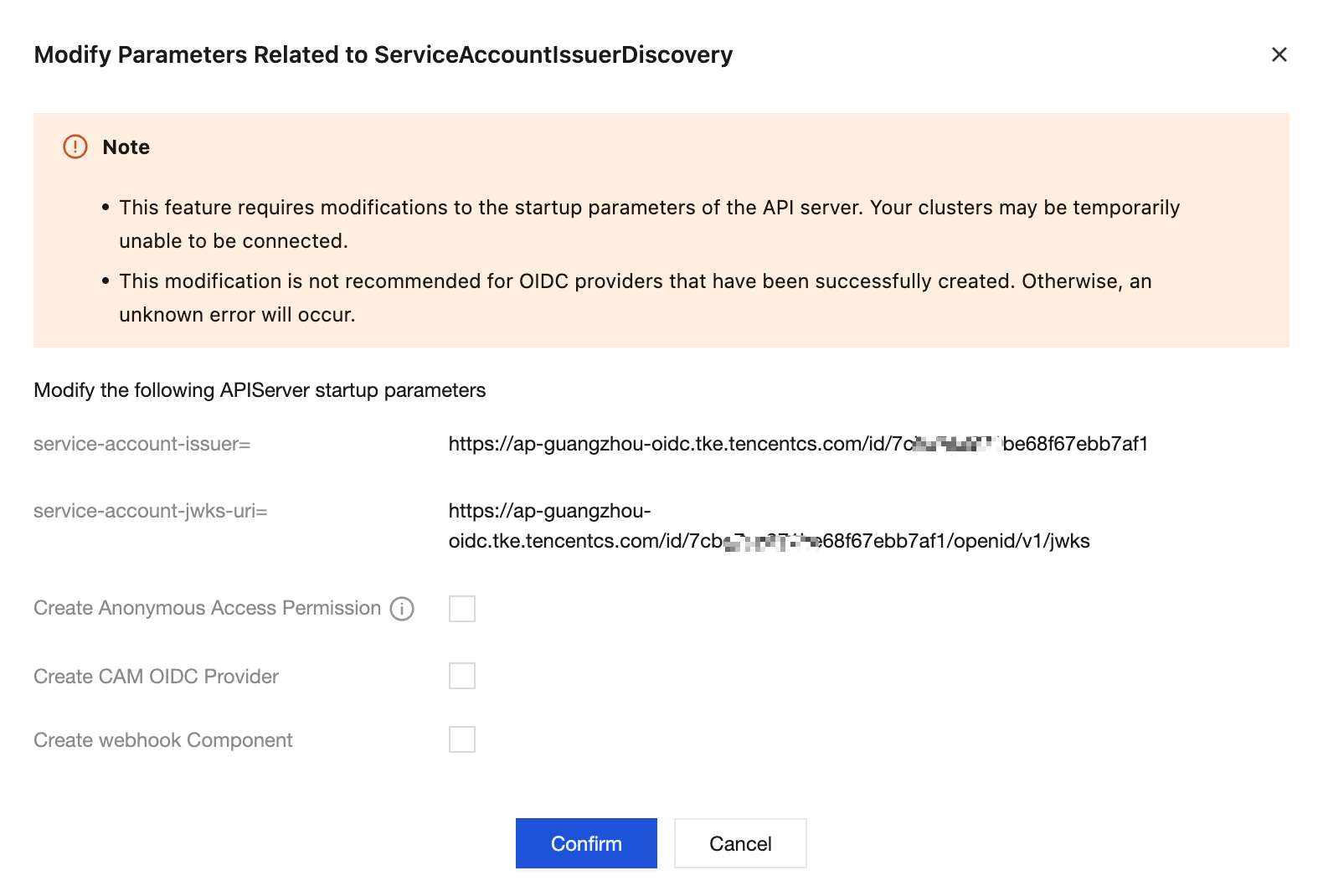Check the Create webhook Component box
Screen dimensions: 1323x896
(x=462, y=739)
